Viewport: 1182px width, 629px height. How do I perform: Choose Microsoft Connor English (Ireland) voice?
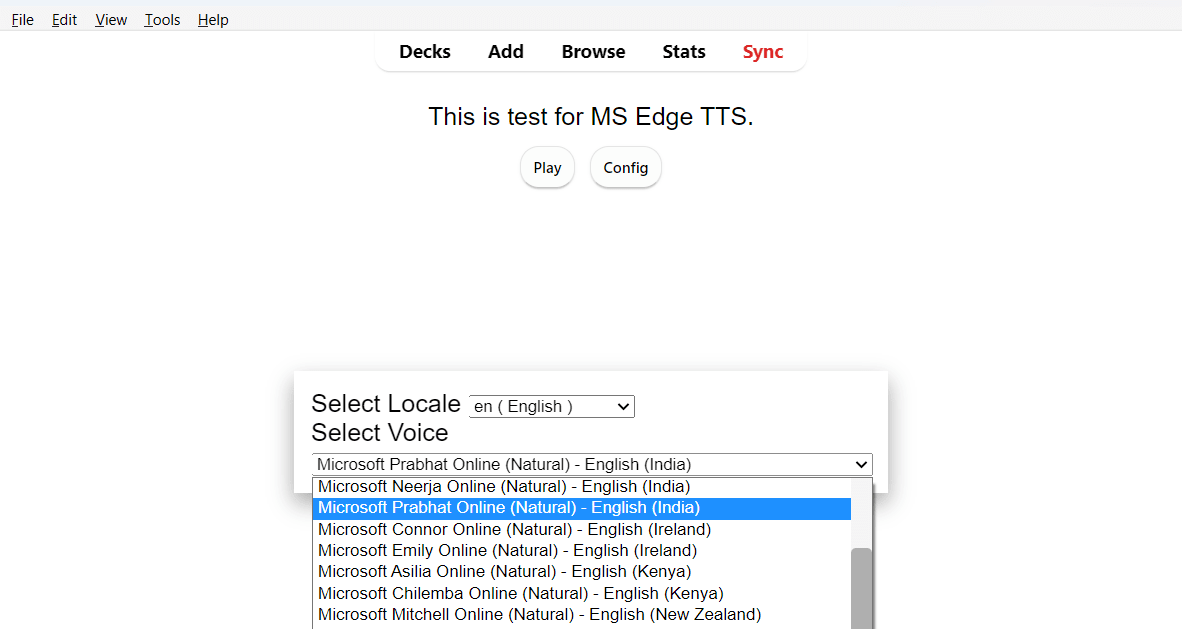[581, 529]
